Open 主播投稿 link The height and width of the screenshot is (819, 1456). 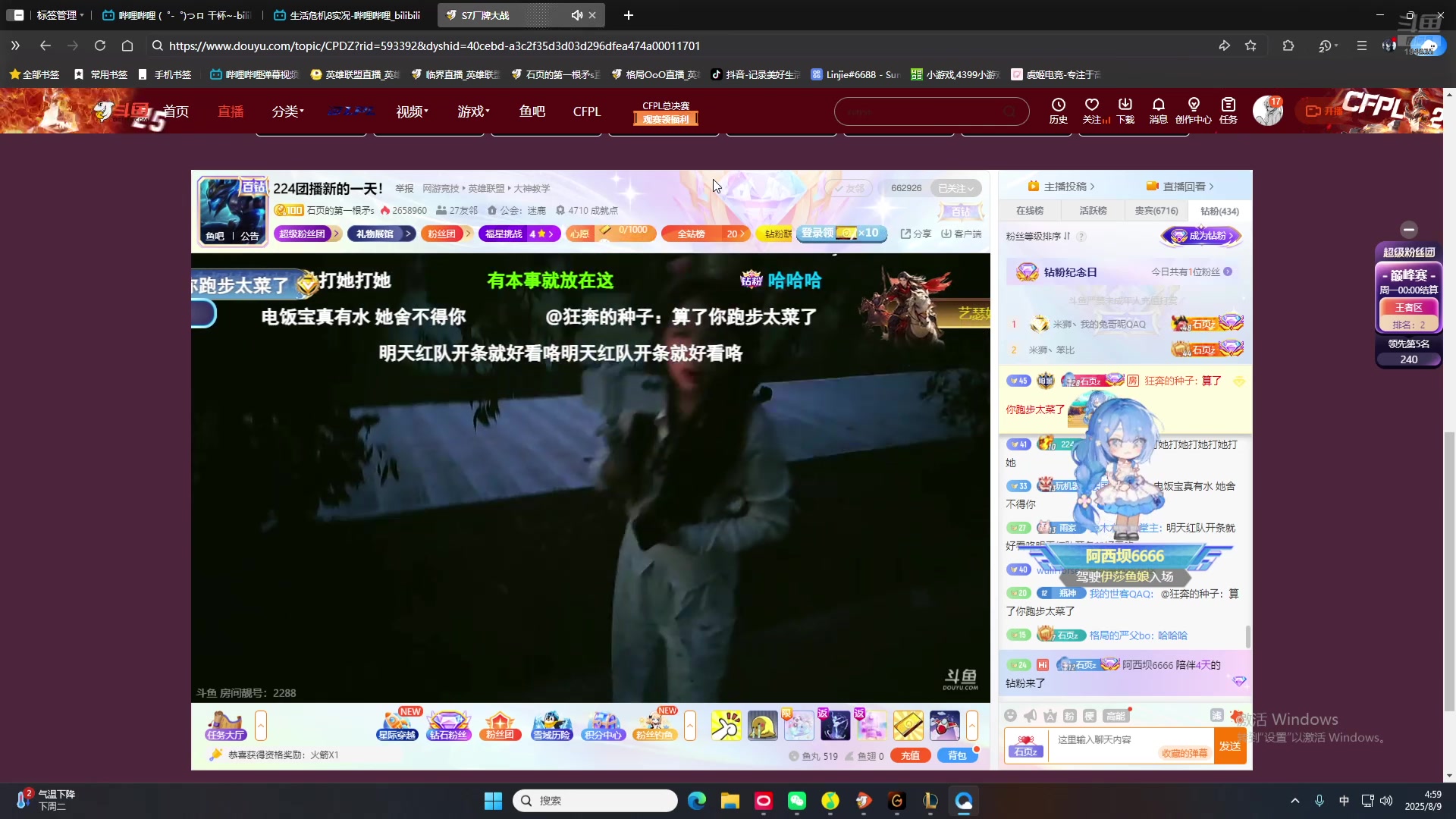coord(1062,187)
